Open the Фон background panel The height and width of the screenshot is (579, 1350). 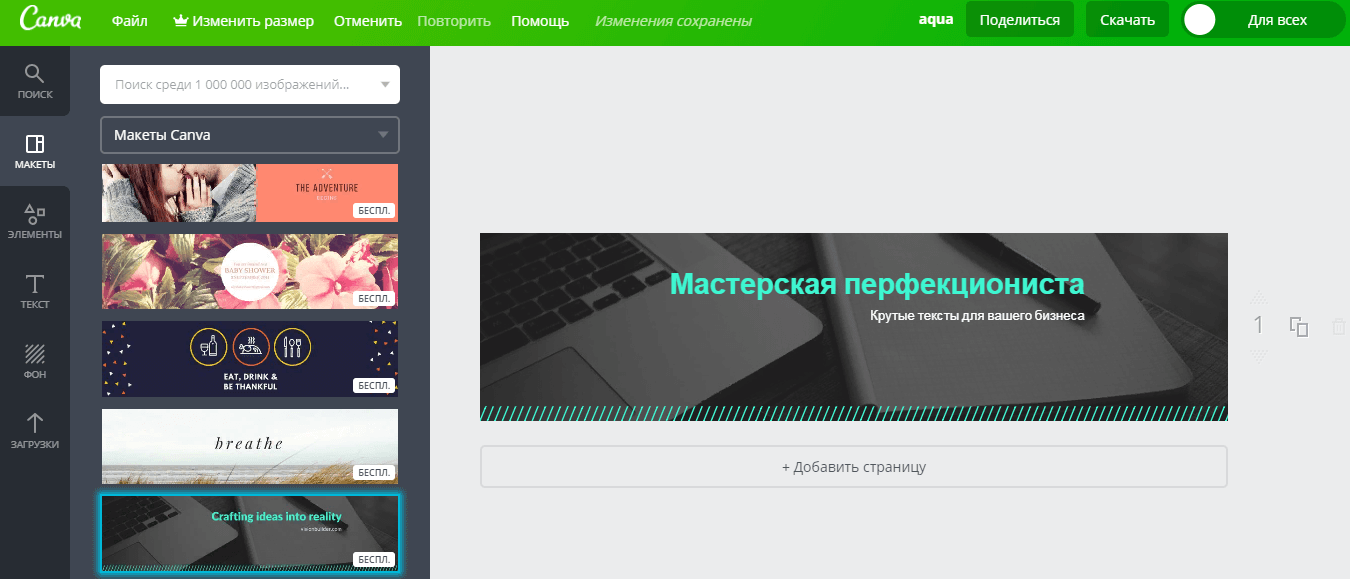pos(35,361)
